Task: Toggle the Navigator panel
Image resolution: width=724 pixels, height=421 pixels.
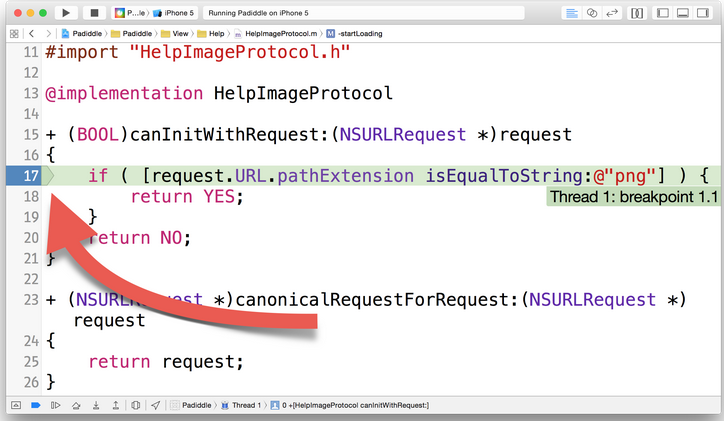Action: click(x=663, y=13)
